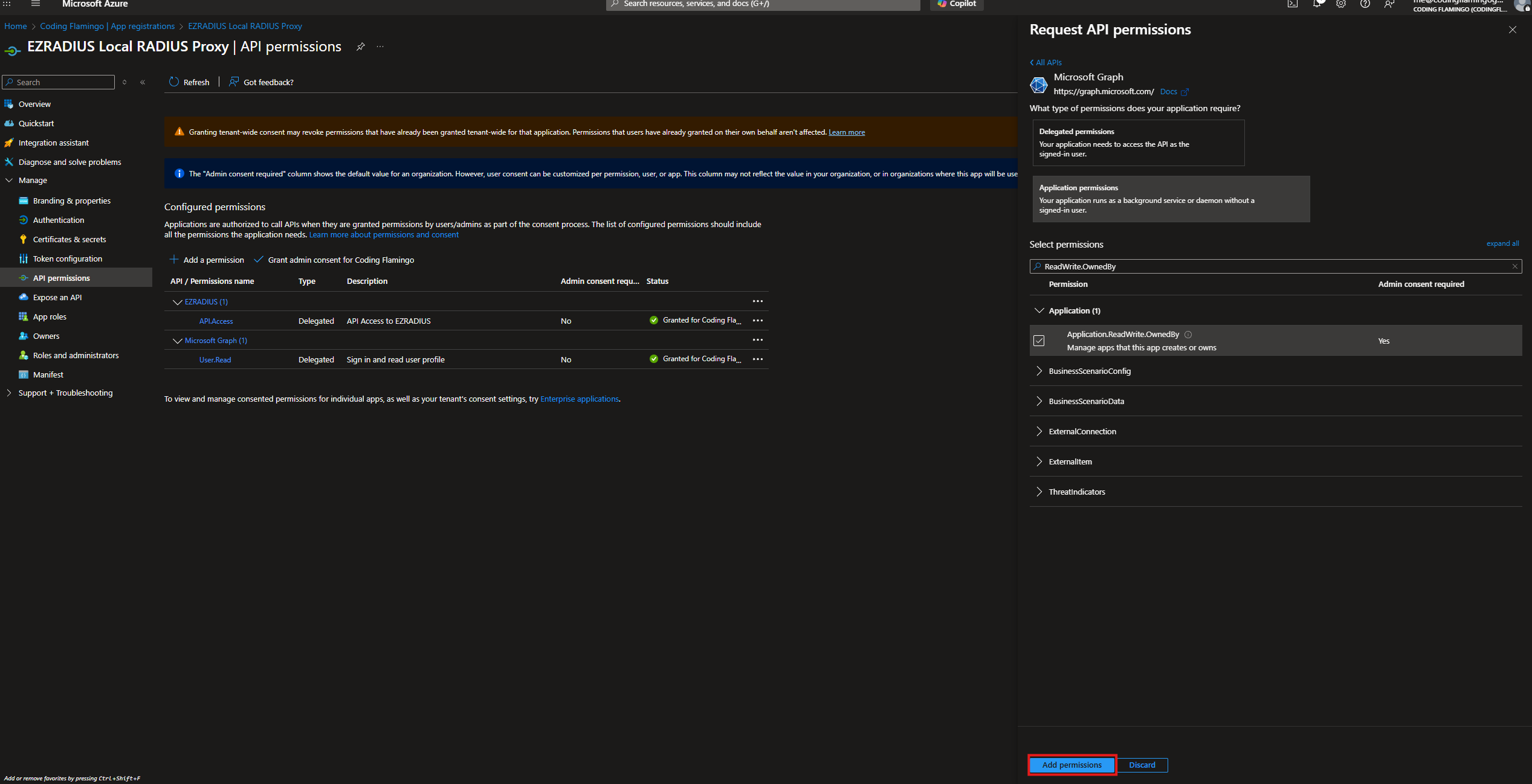Image resolution: width=1532 pixels, height=784 pixels.
Task: Click Add permissions button
Action: pos(1072,765)
